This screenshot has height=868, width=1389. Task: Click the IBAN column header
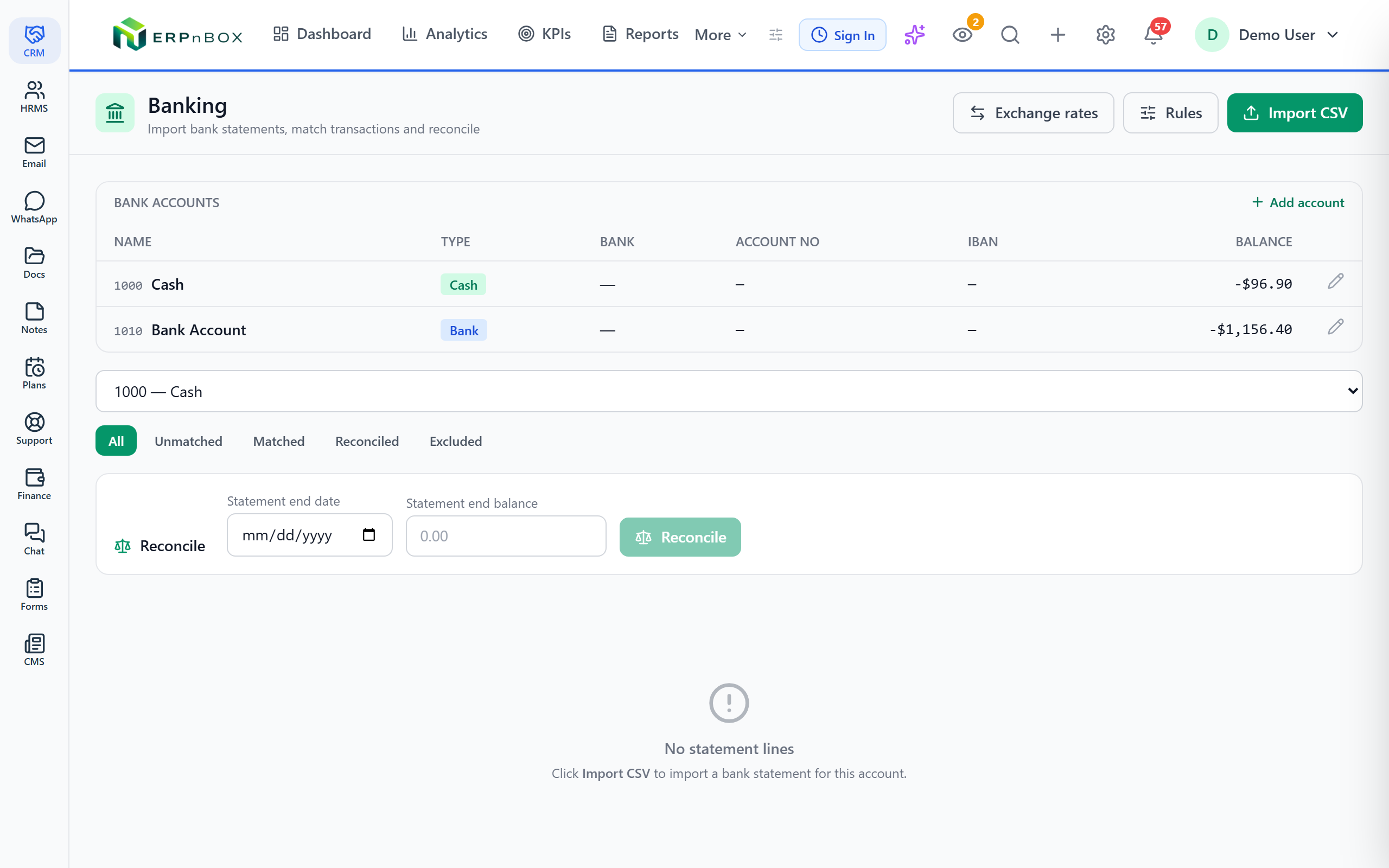[x=983, y=242]
